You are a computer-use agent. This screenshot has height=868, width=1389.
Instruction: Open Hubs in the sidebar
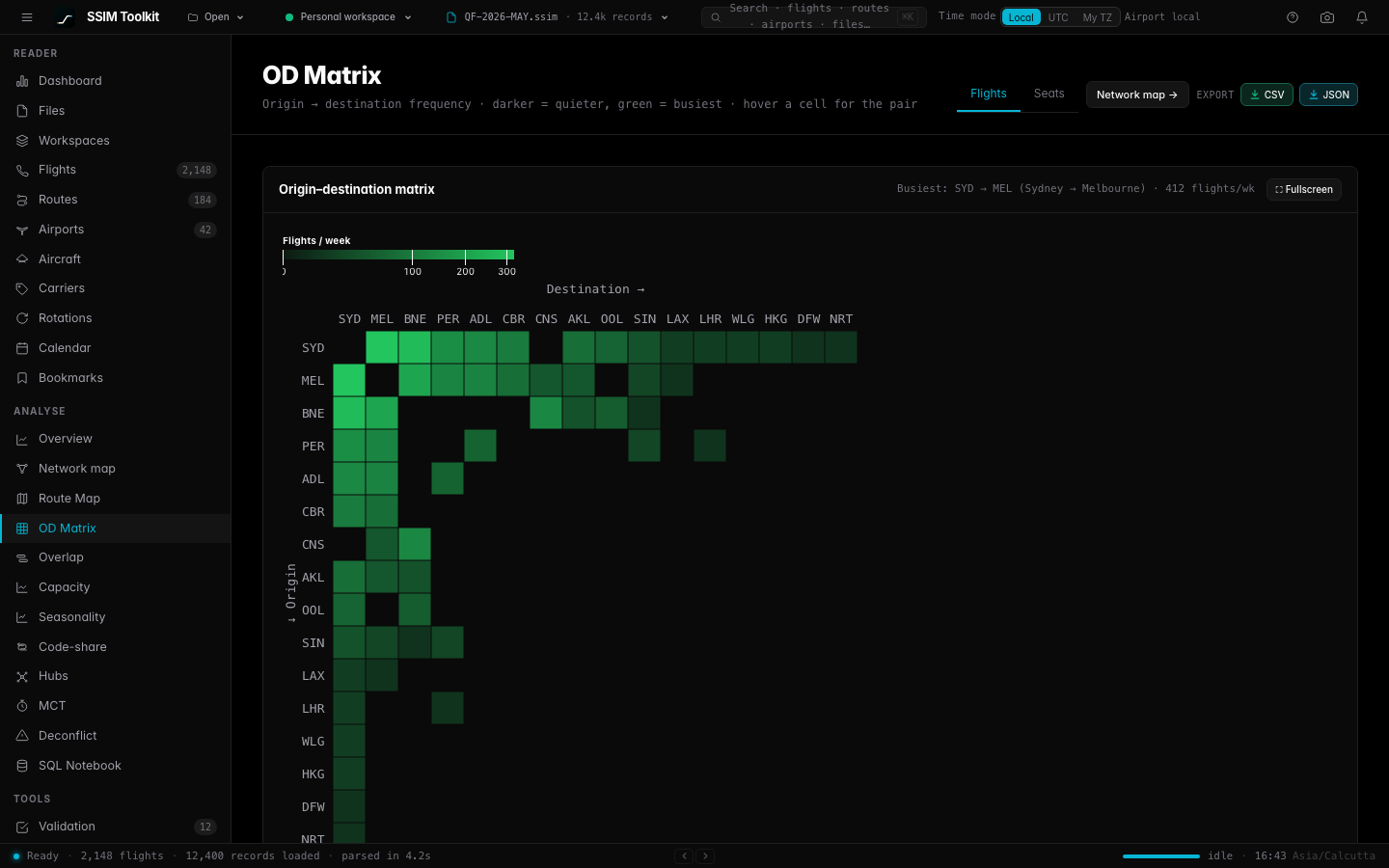tap(115, 676)
